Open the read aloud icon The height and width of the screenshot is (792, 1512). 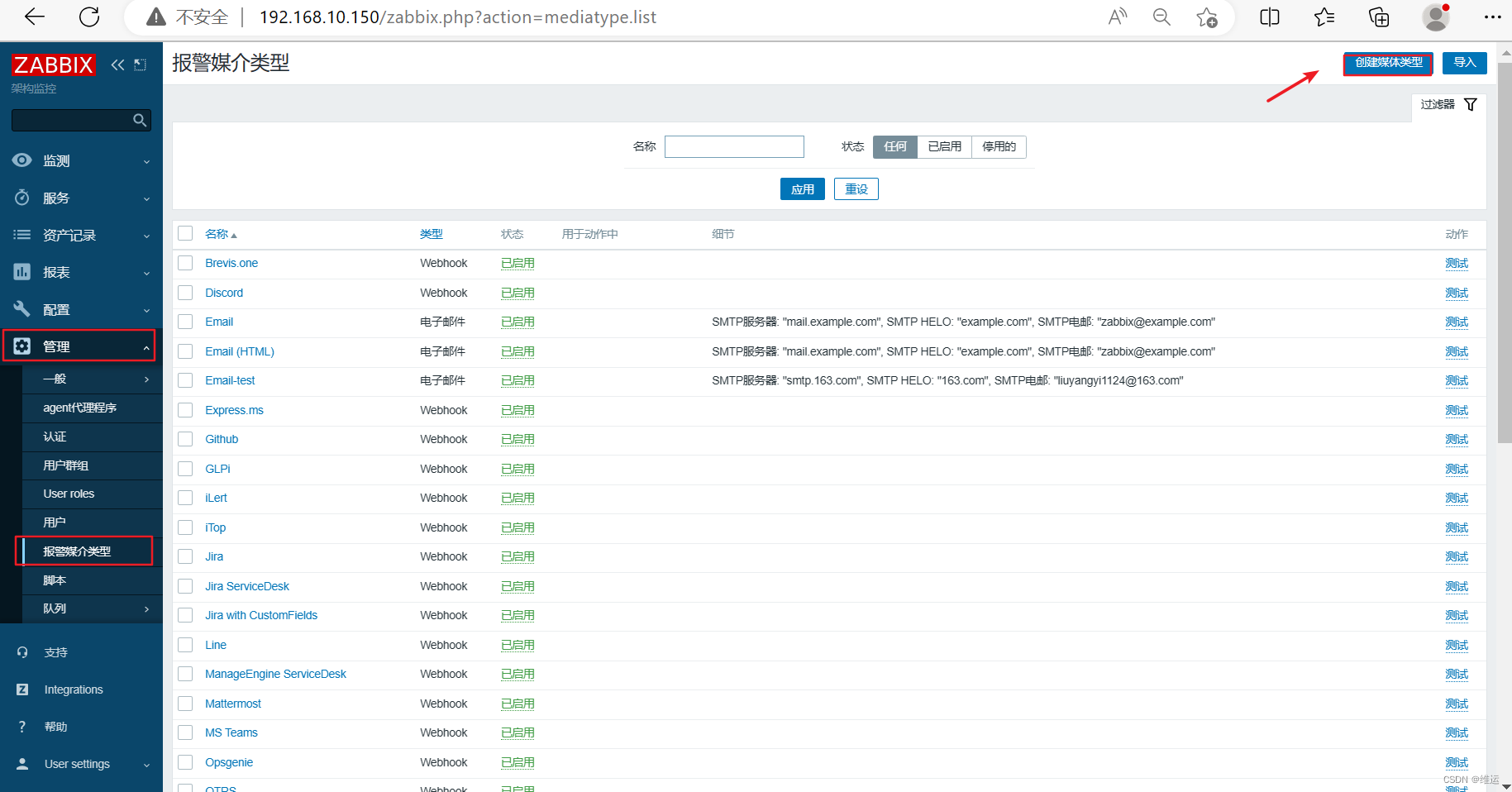pos(1118,17)
